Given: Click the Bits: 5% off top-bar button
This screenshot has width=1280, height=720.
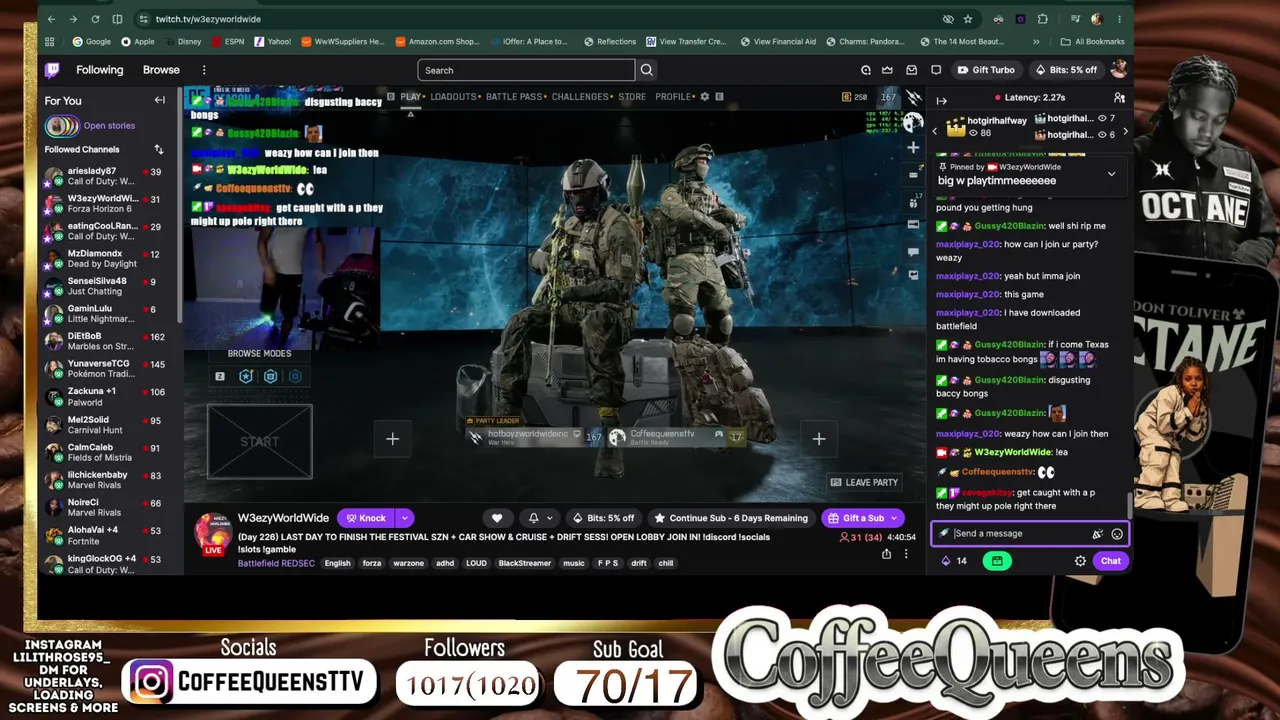Looking at the screenshot, I should pyautogui.click(x=1065, y=70).
